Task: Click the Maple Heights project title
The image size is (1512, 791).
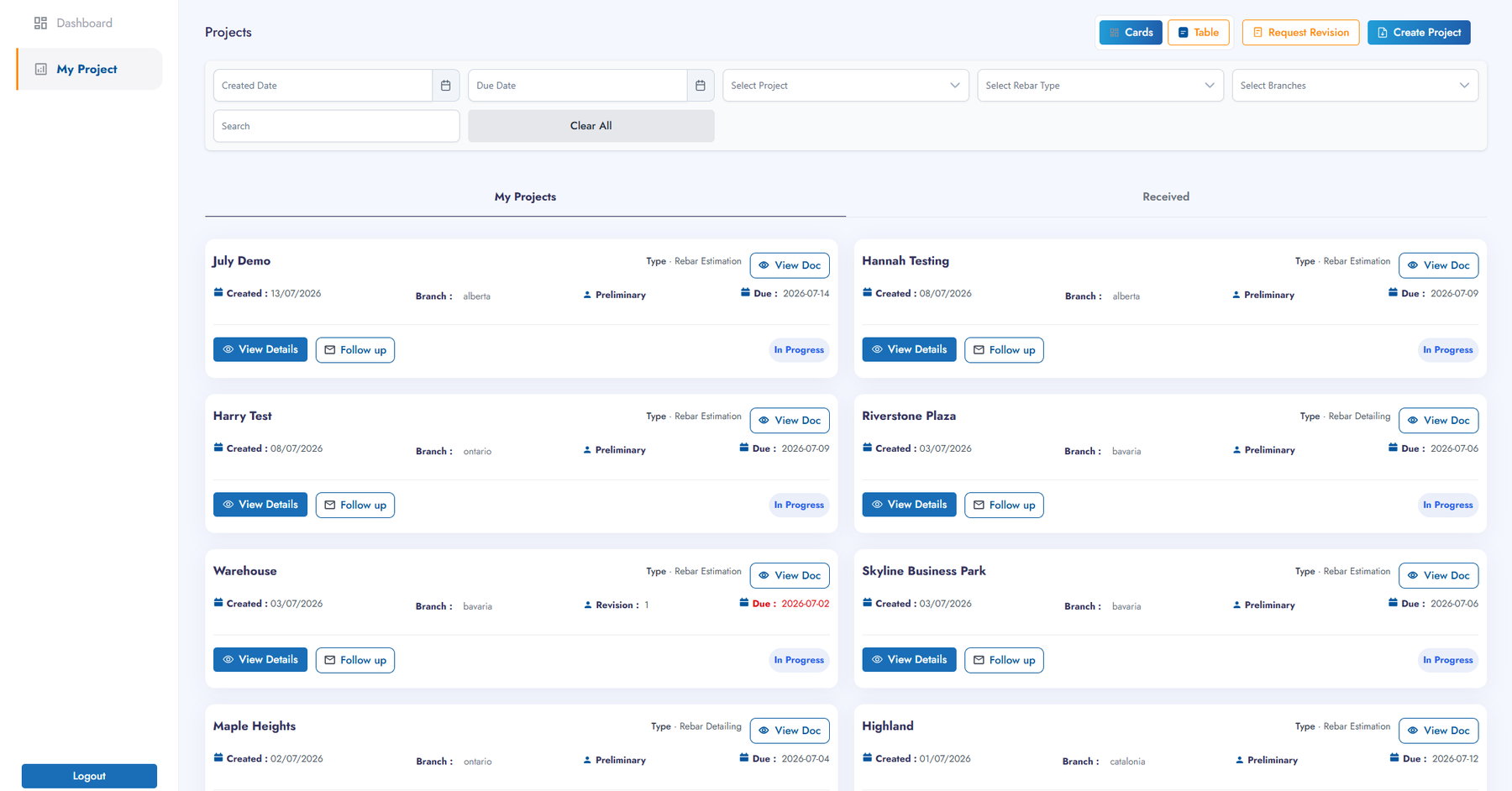Action: (255, 726)
